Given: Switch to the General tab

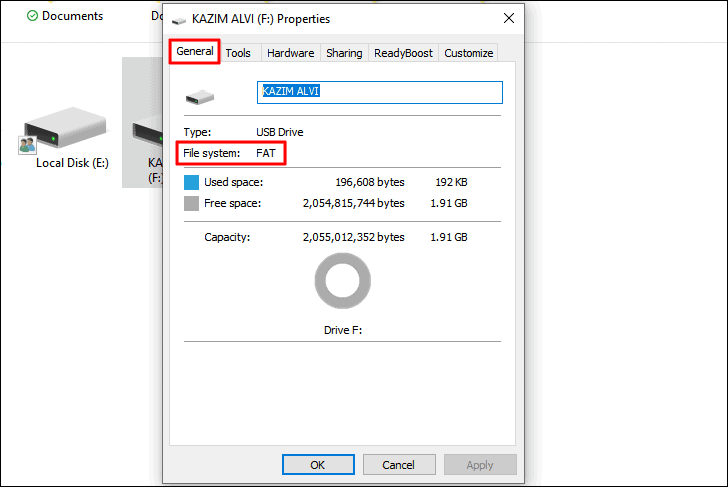Looking at the screenshot, I should pyautogui.click(x=195, y=51).
